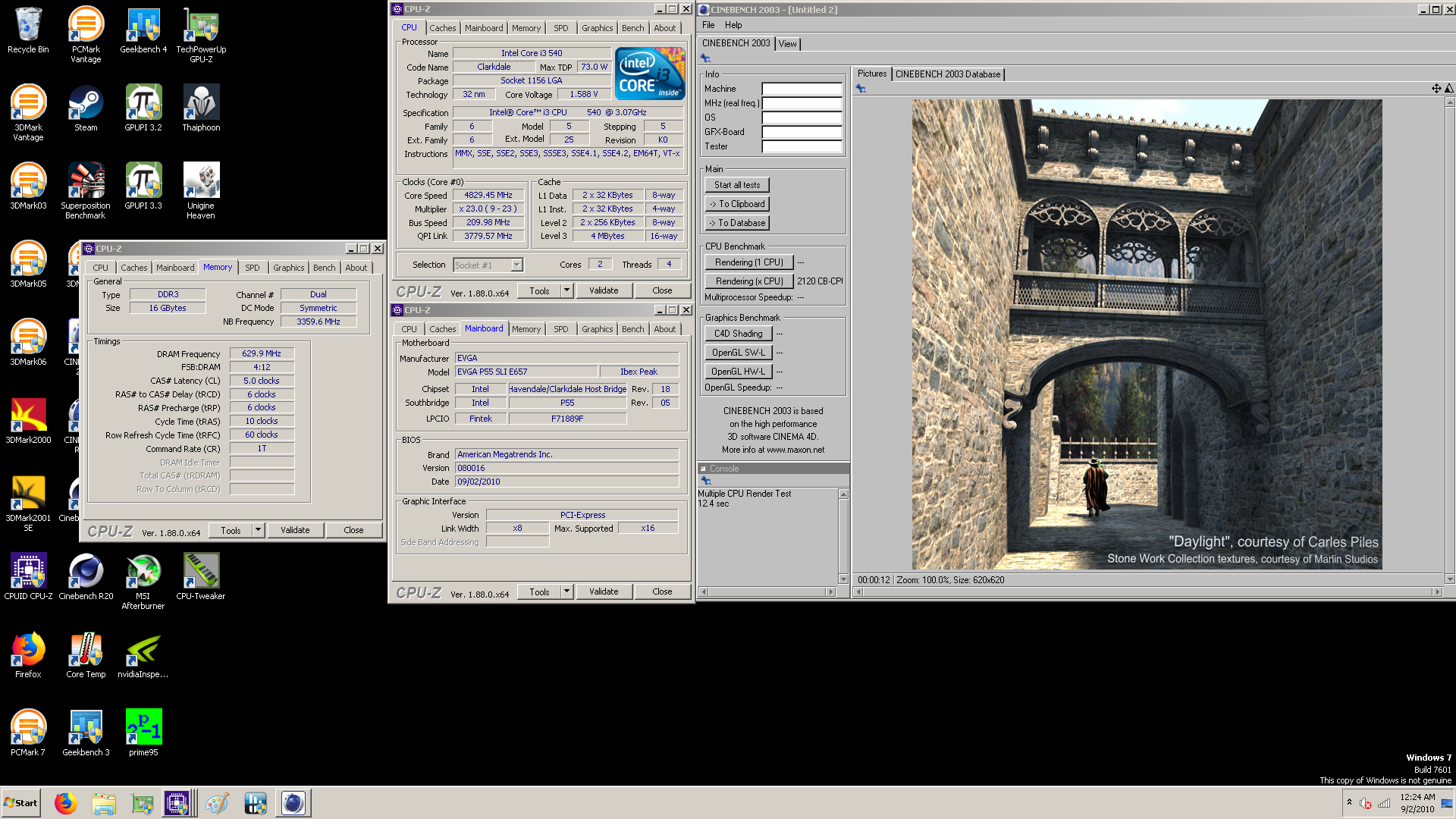Open Core Temp desktop icon

(86, 655)
